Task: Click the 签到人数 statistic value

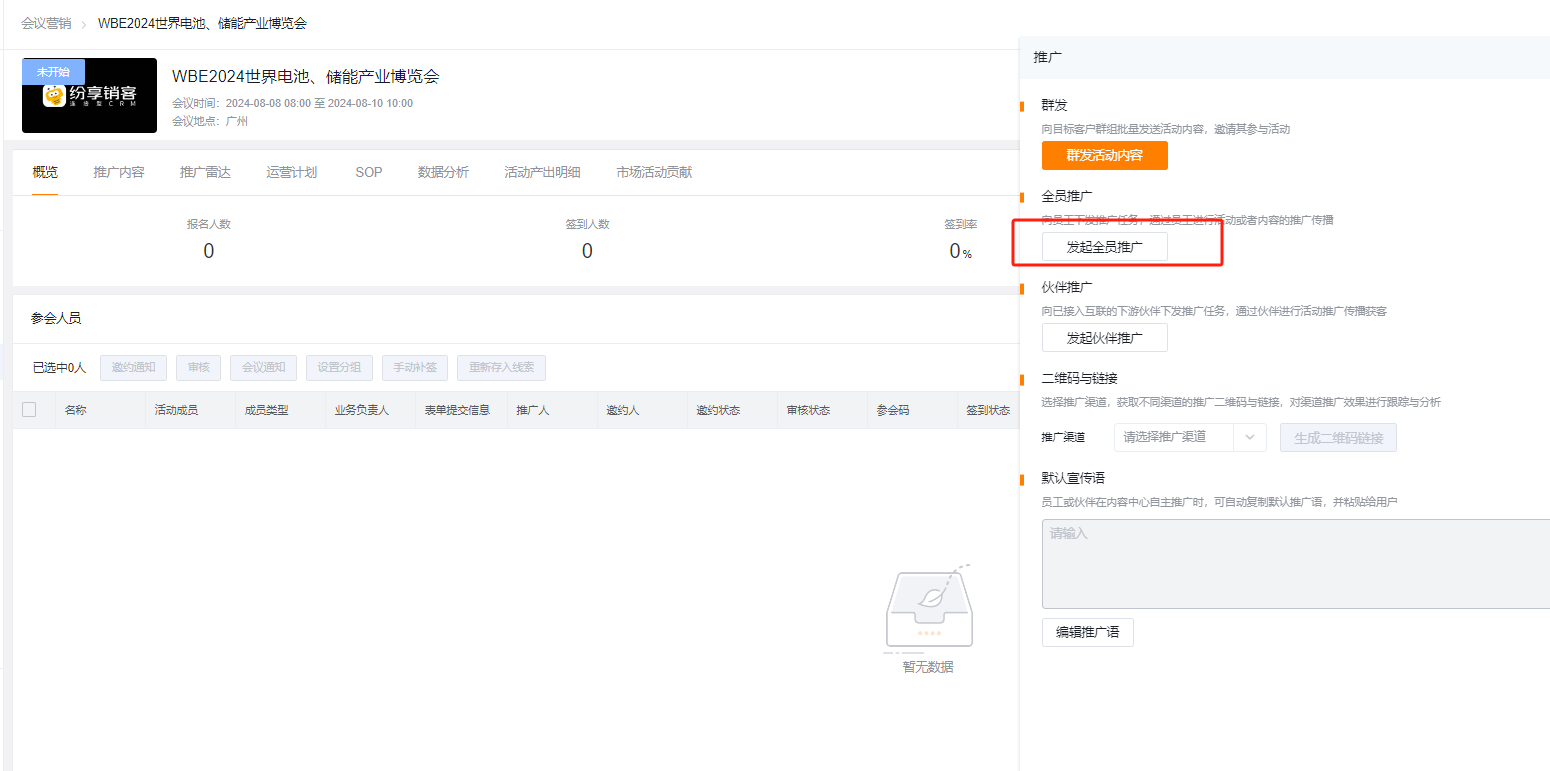Action: [x=587, y=251]
